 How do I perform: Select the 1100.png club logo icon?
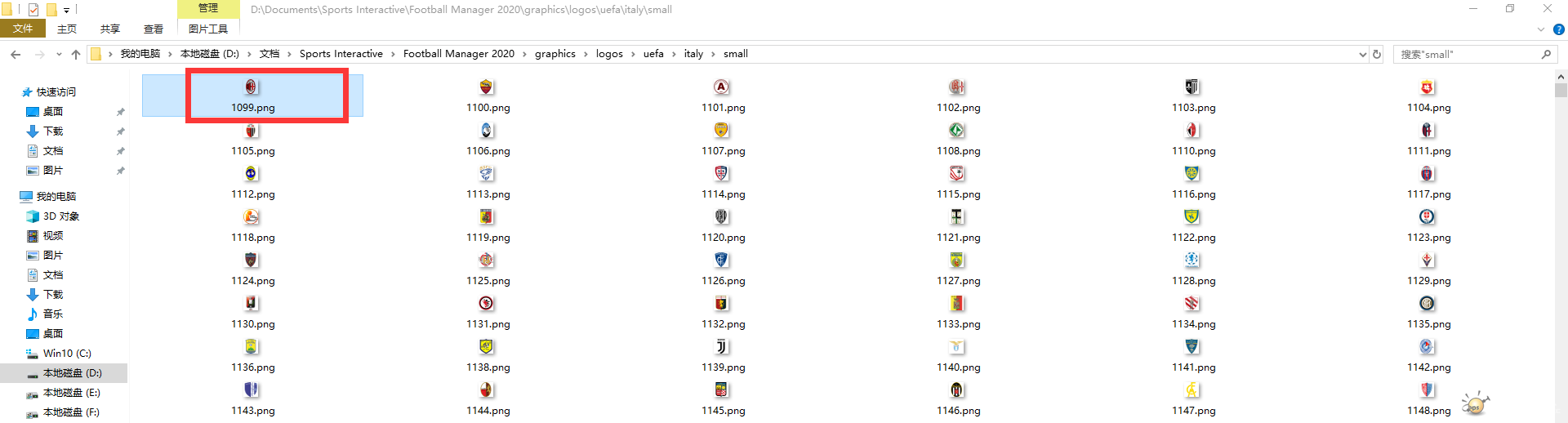pyautogui.click(x=487, y=87)
